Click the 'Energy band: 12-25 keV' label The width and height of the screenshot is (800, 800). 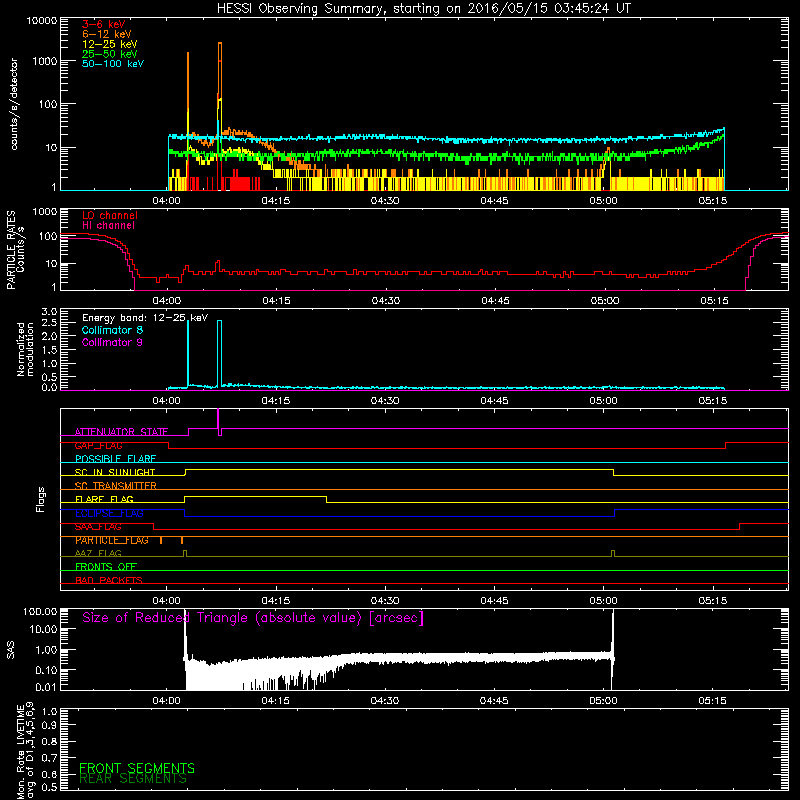pos(145,318)
